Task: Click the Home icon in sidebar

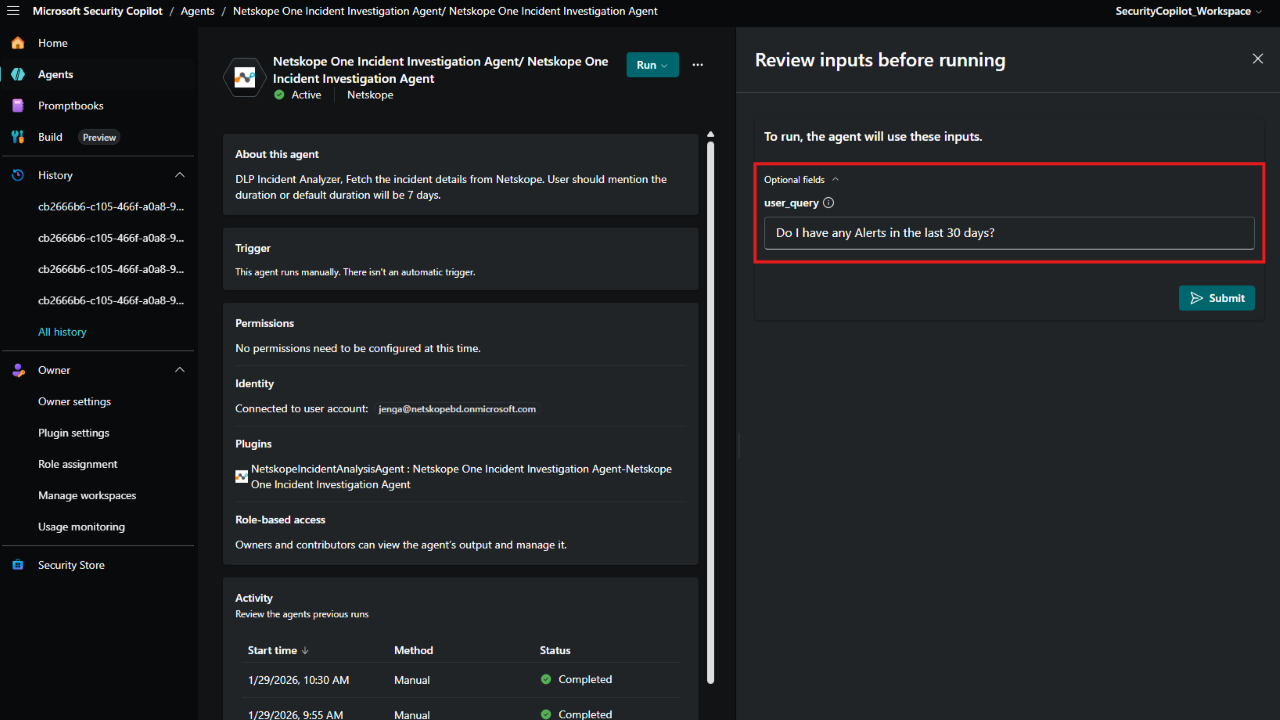Action: pos(17,43)
